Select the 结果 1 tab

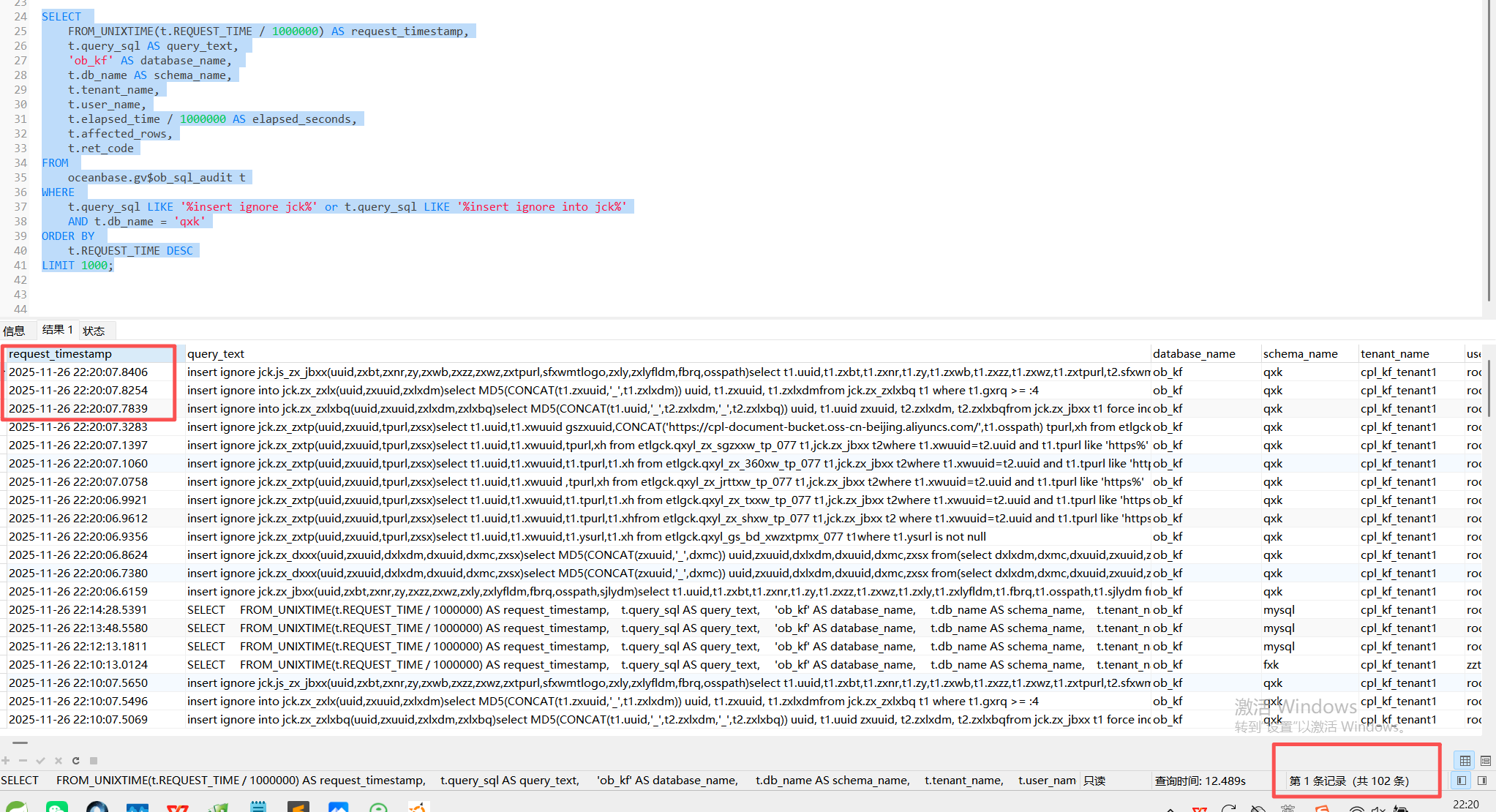click(x=57, y=330)
